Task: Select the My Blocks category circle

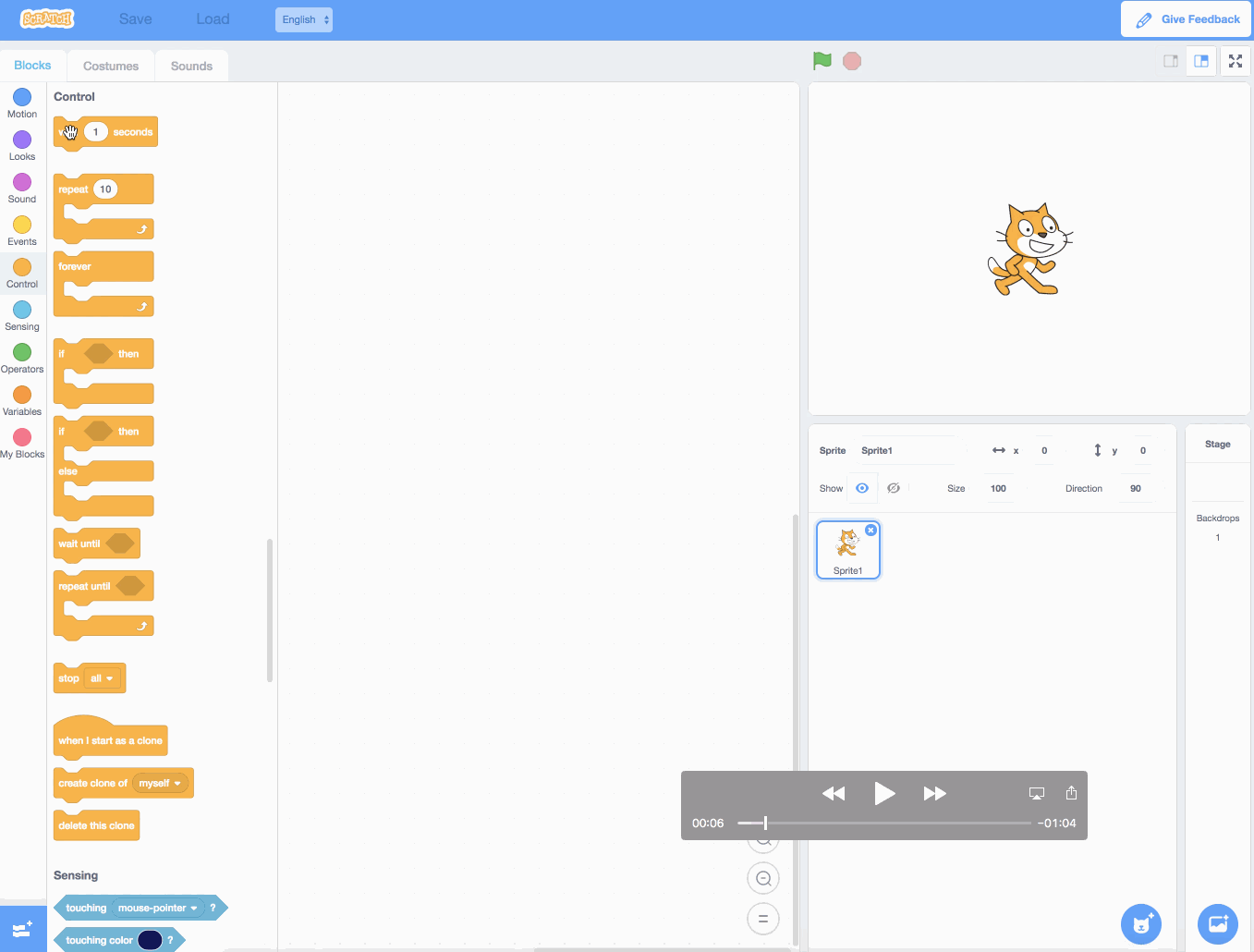Action: click(22, 437)
